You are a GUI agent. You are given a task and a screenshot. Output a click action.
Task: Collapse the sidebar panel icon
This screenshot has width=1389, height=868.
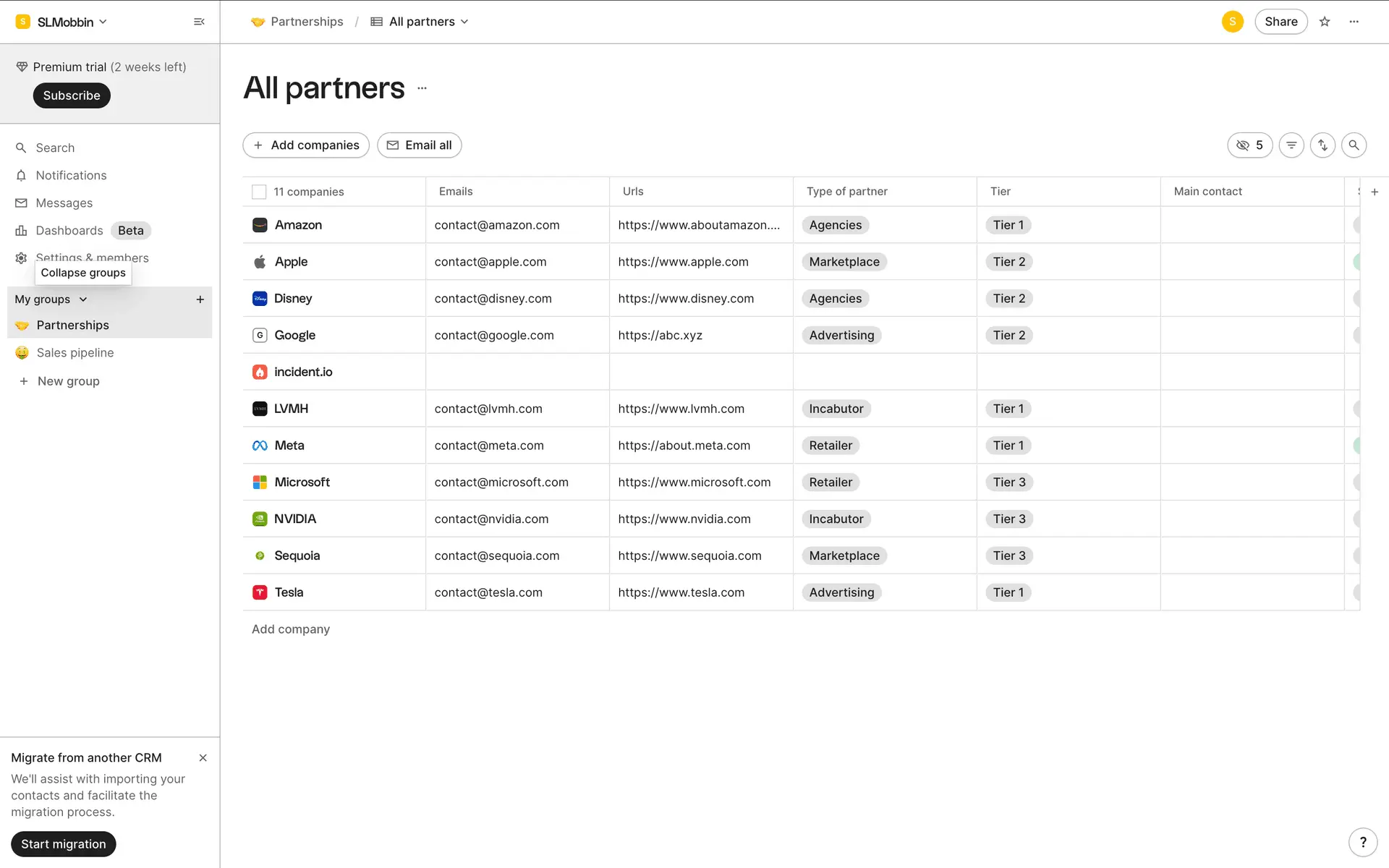pos(199,22)
